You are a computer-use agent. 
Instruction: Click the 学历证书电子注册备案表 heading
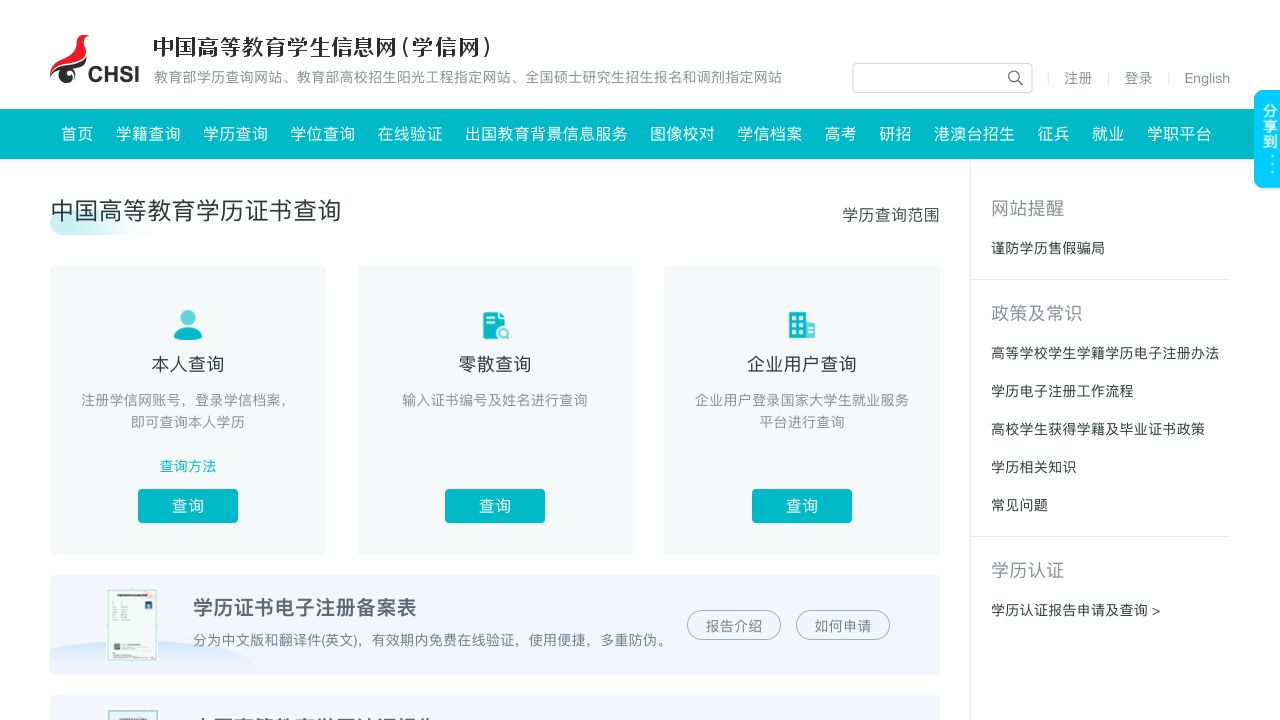(x=305, y=608)
